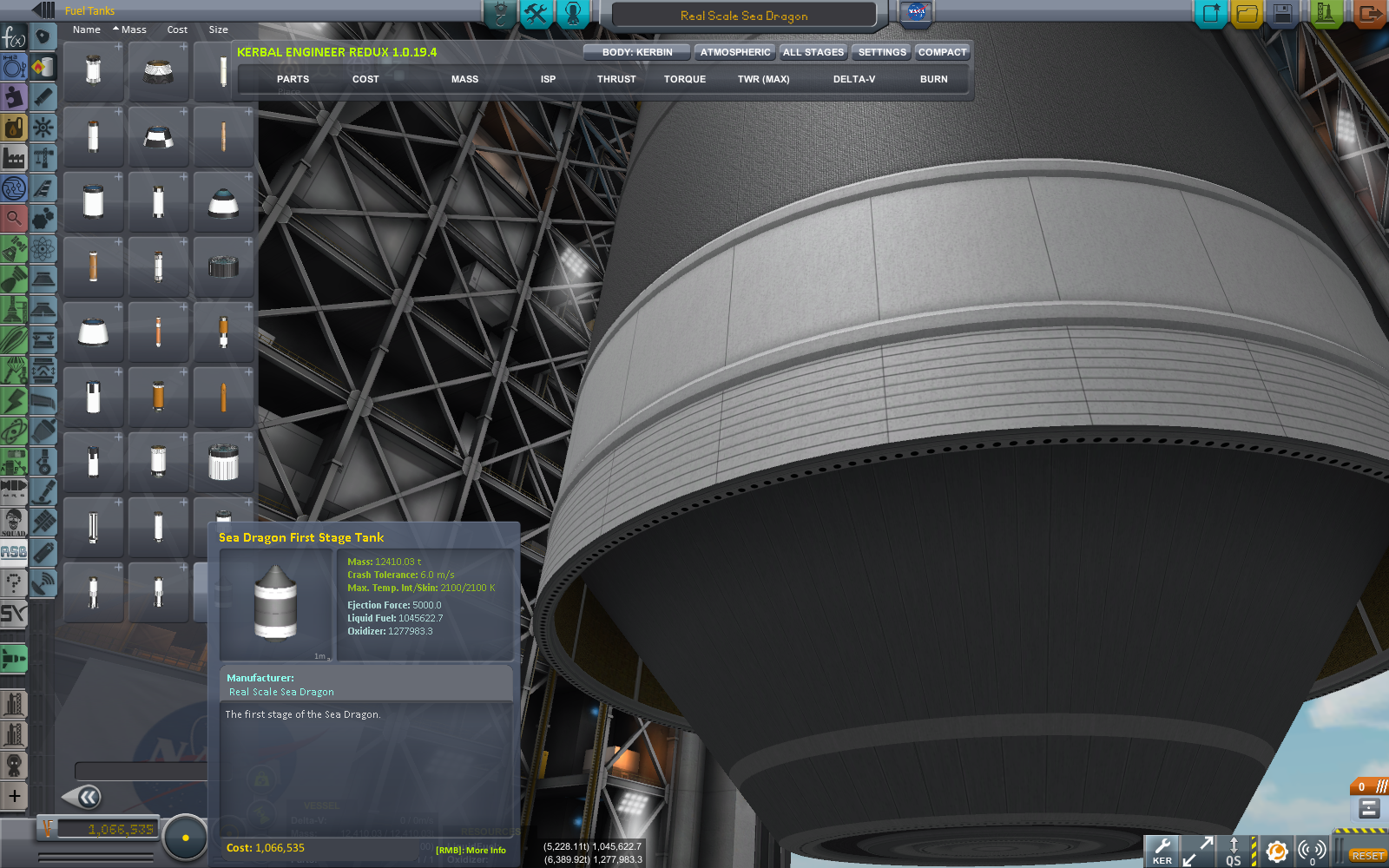Open the Action Groups wrench editor
1389x868 pixels.
click(x=537, y=14)
